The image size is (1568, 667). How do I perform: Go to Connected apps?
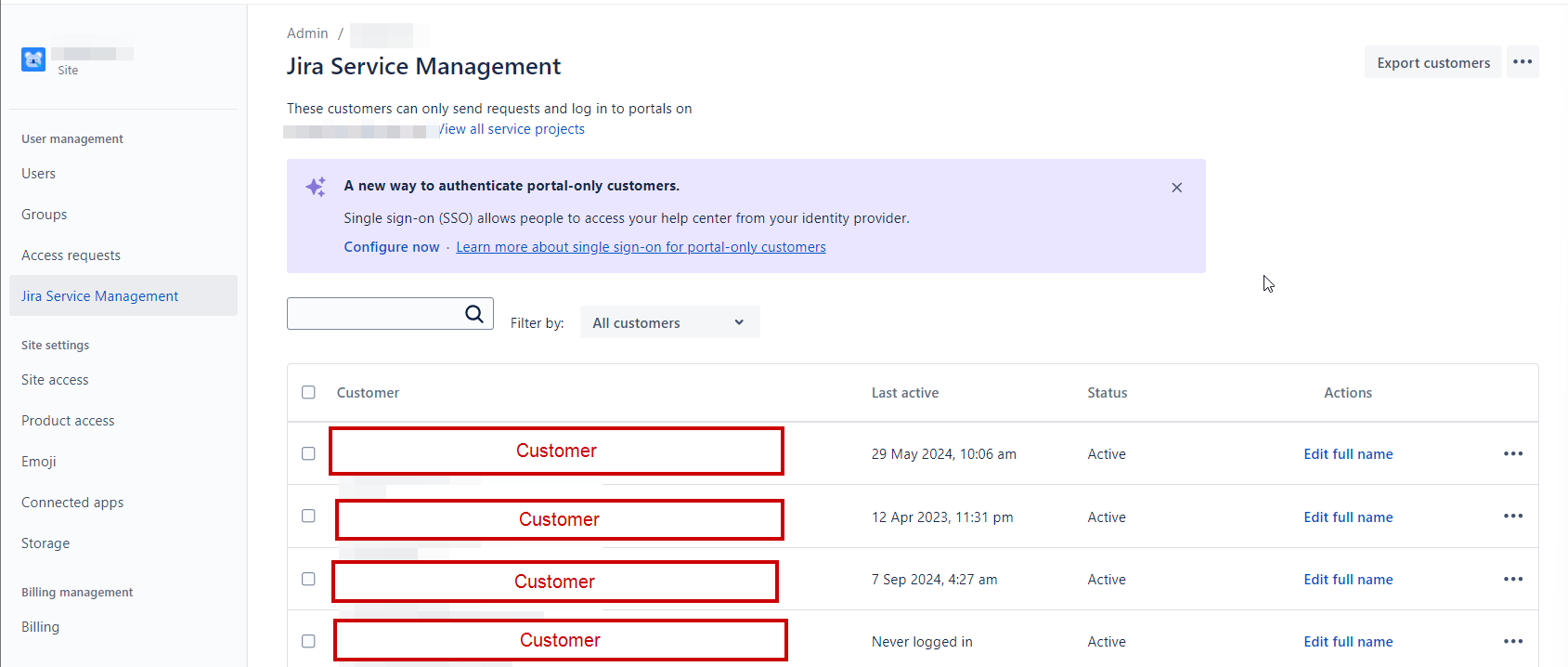click(x=123, y=503)
